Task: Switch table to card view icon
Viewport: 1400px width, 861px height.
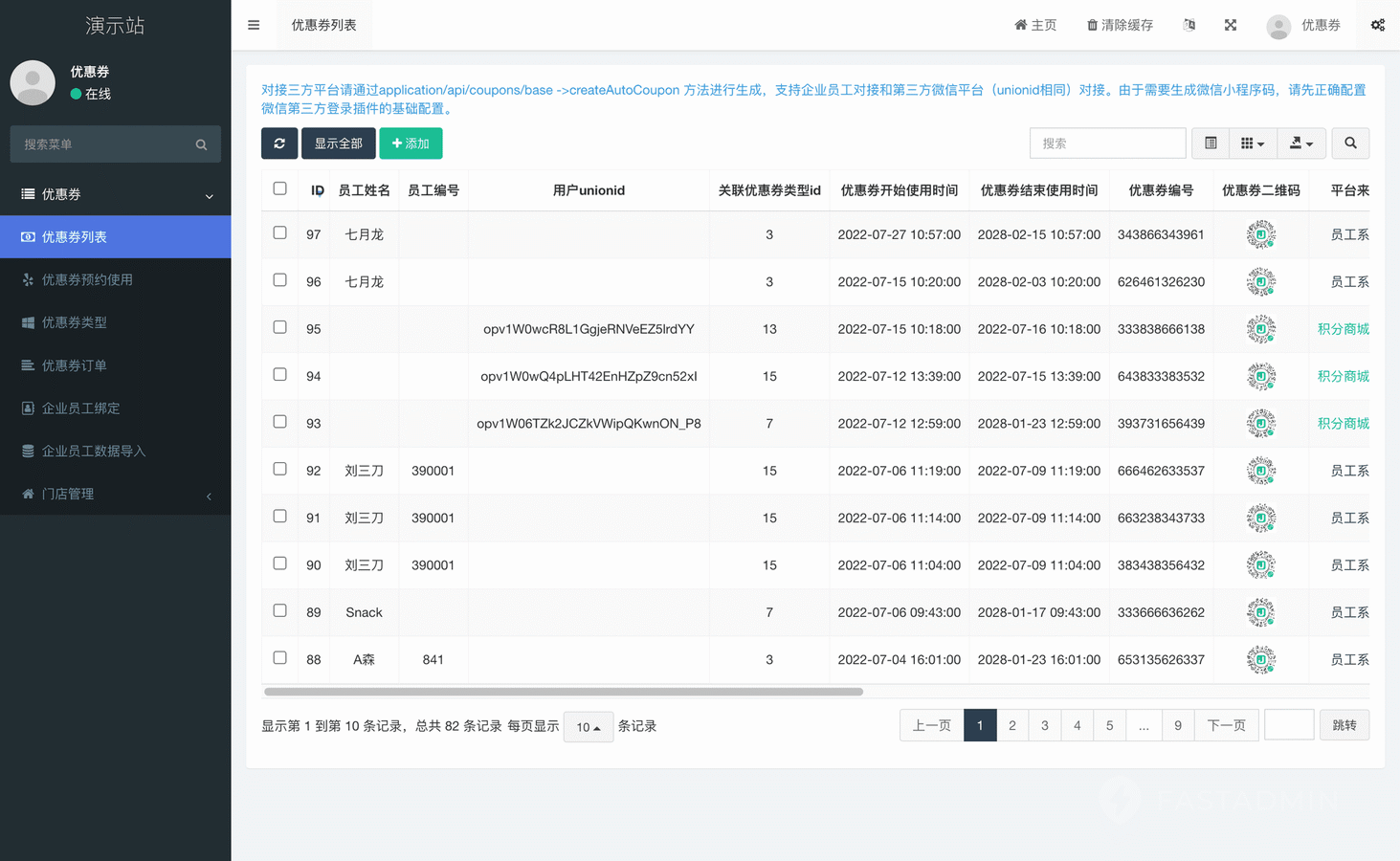Action: [x=1211, y=143]
